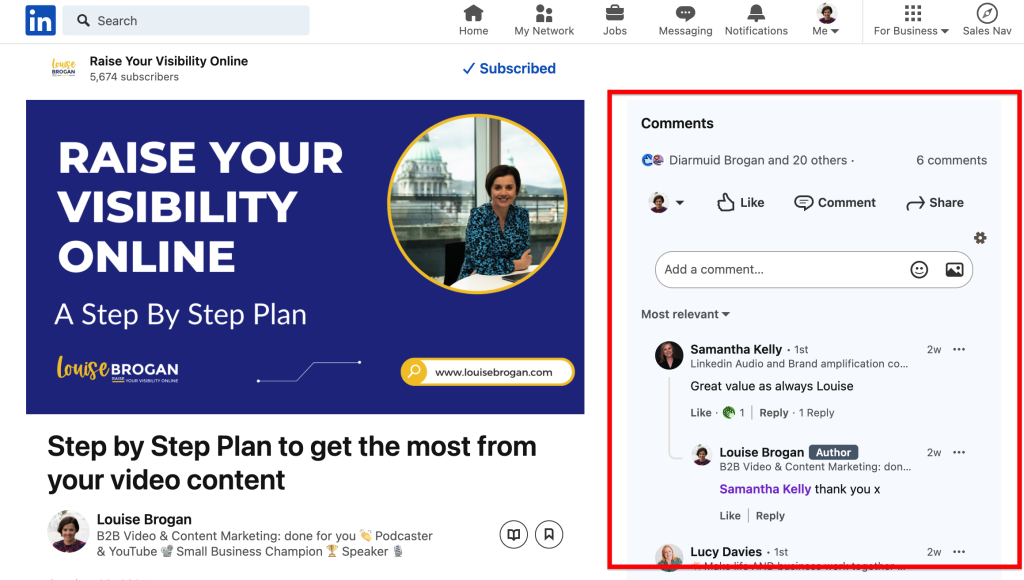The width and height of the screenshot is (1024, 580).
Task: Insert emoji in the comment box
Action: (x=919, y=269)
